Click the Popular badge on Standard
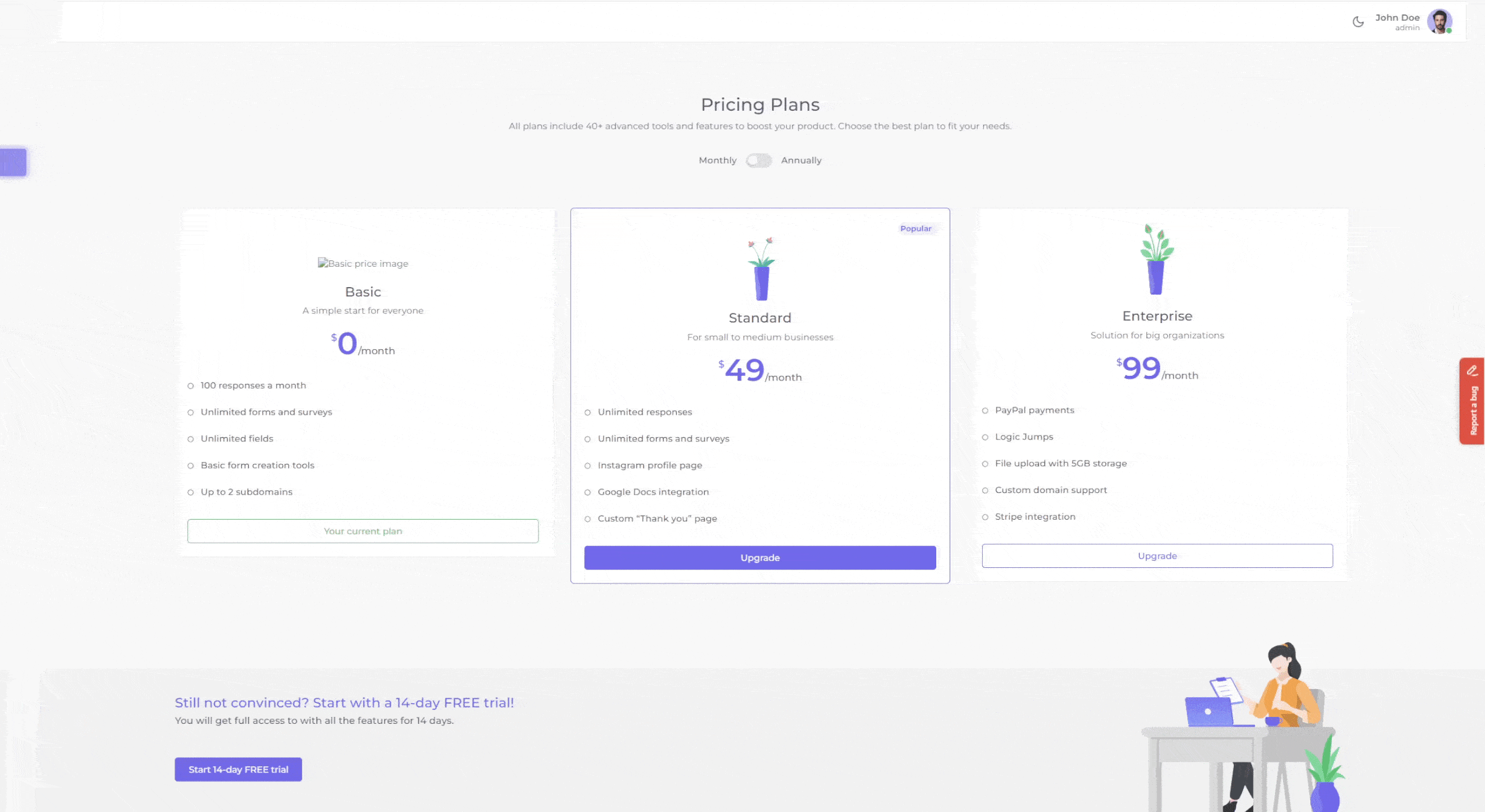Viewport: 1485px width, 812px height. (x=915, y=229)
